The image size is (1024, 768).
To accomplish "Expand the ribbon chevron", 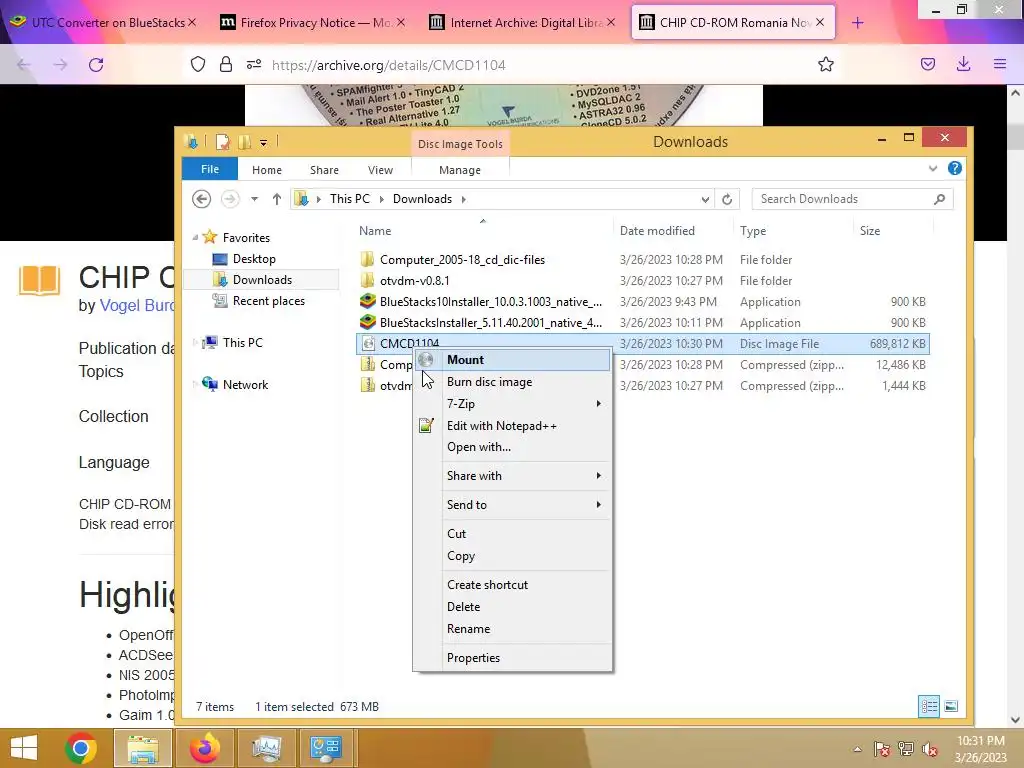I will [933, 168].
